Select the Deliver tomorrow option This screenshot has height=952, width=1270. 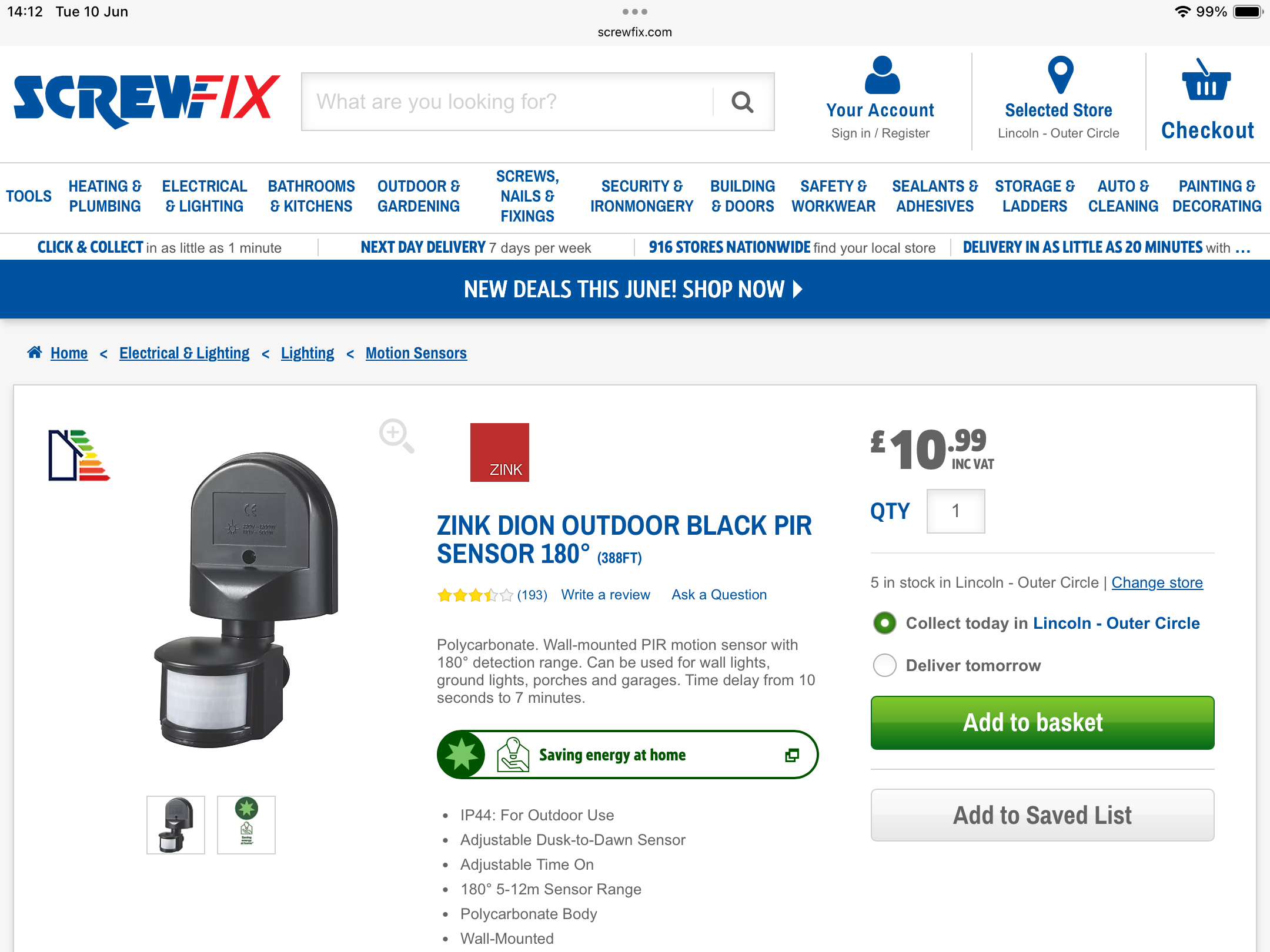(x=885, y=665)
